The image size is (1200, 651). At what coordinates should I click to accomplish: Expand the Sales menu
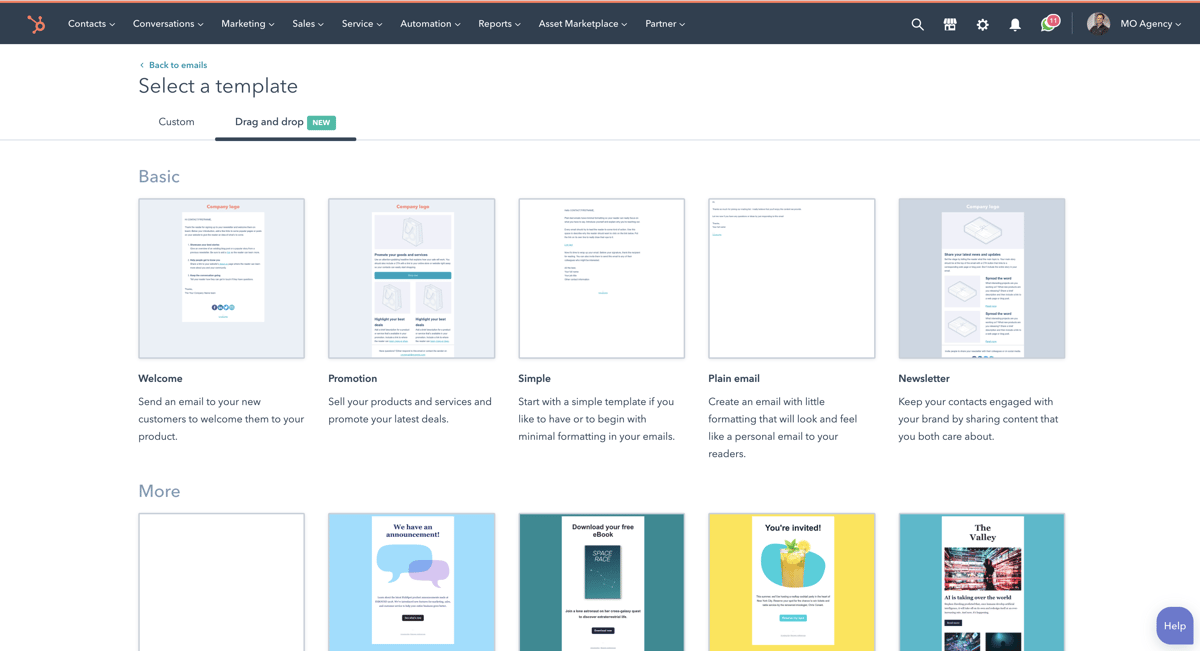point(308,24)
